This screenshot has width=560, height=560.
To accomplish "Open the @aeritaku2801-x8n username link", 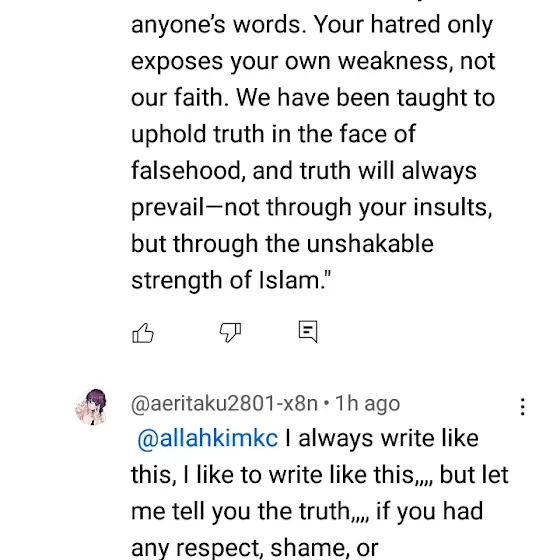I will click(x=224, y=404).
